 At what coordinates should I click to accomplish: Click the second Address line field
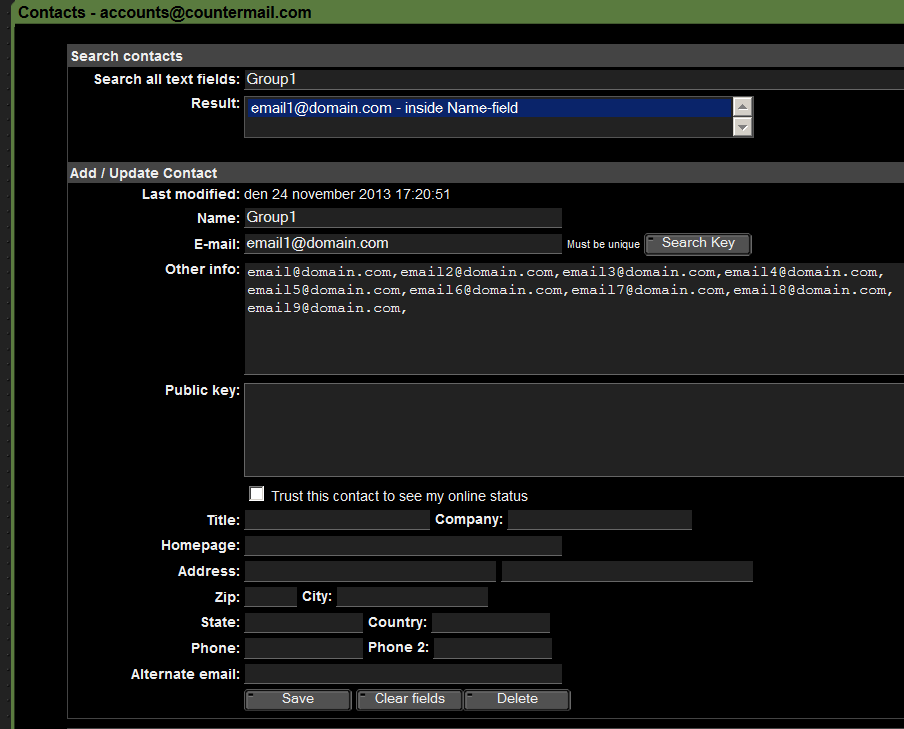click(627, 571)
